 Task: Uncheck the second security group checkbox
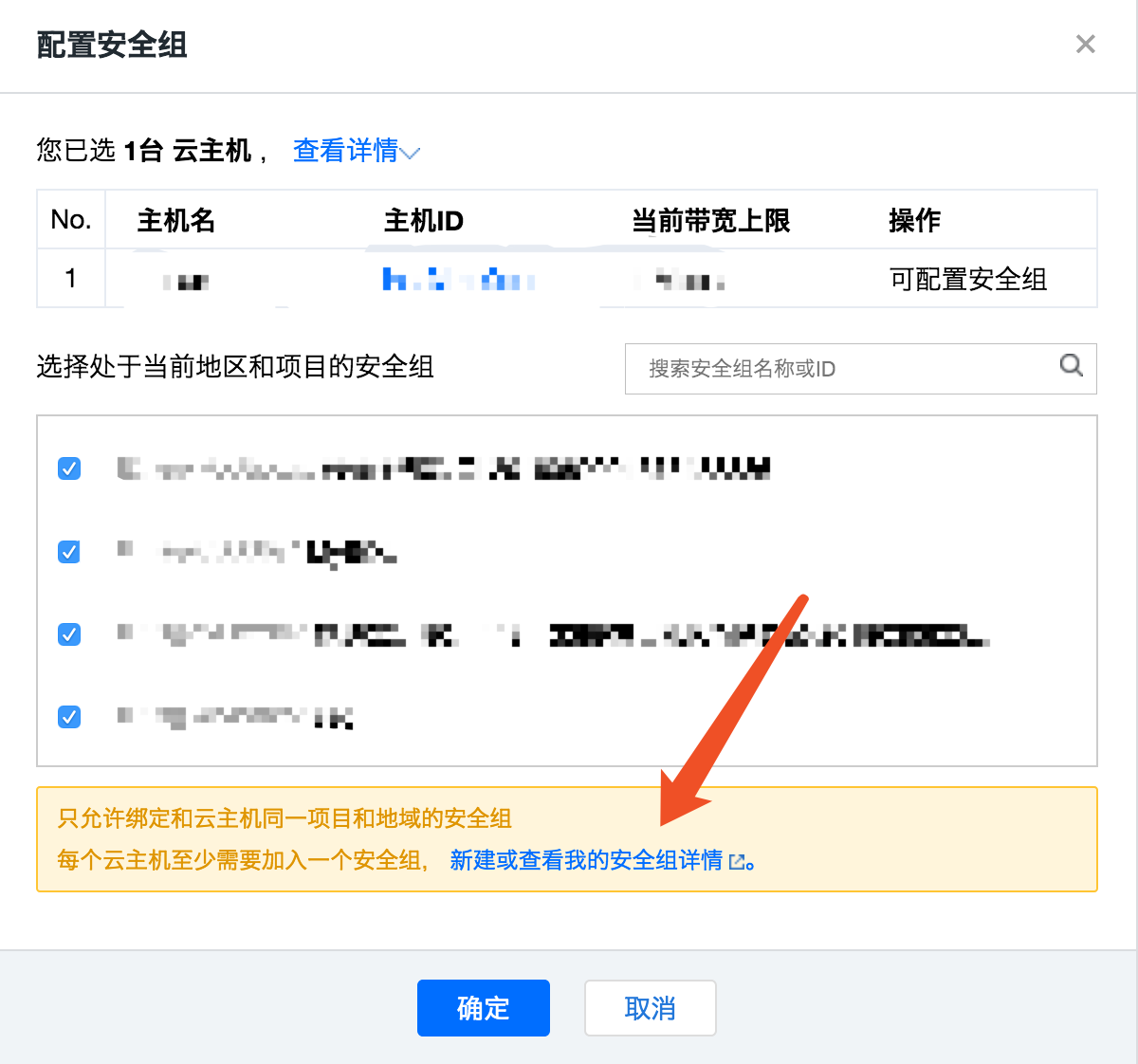(x=69, y=552)
